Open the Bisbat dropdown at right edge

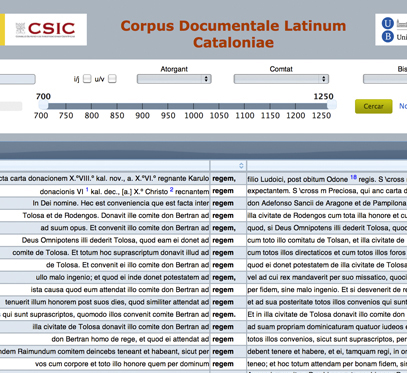click(x=385, y=79)
